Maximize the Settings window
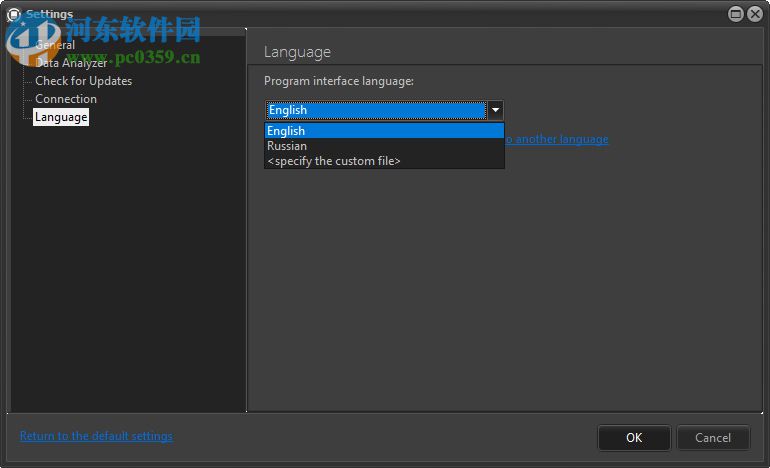 point(736,14)
